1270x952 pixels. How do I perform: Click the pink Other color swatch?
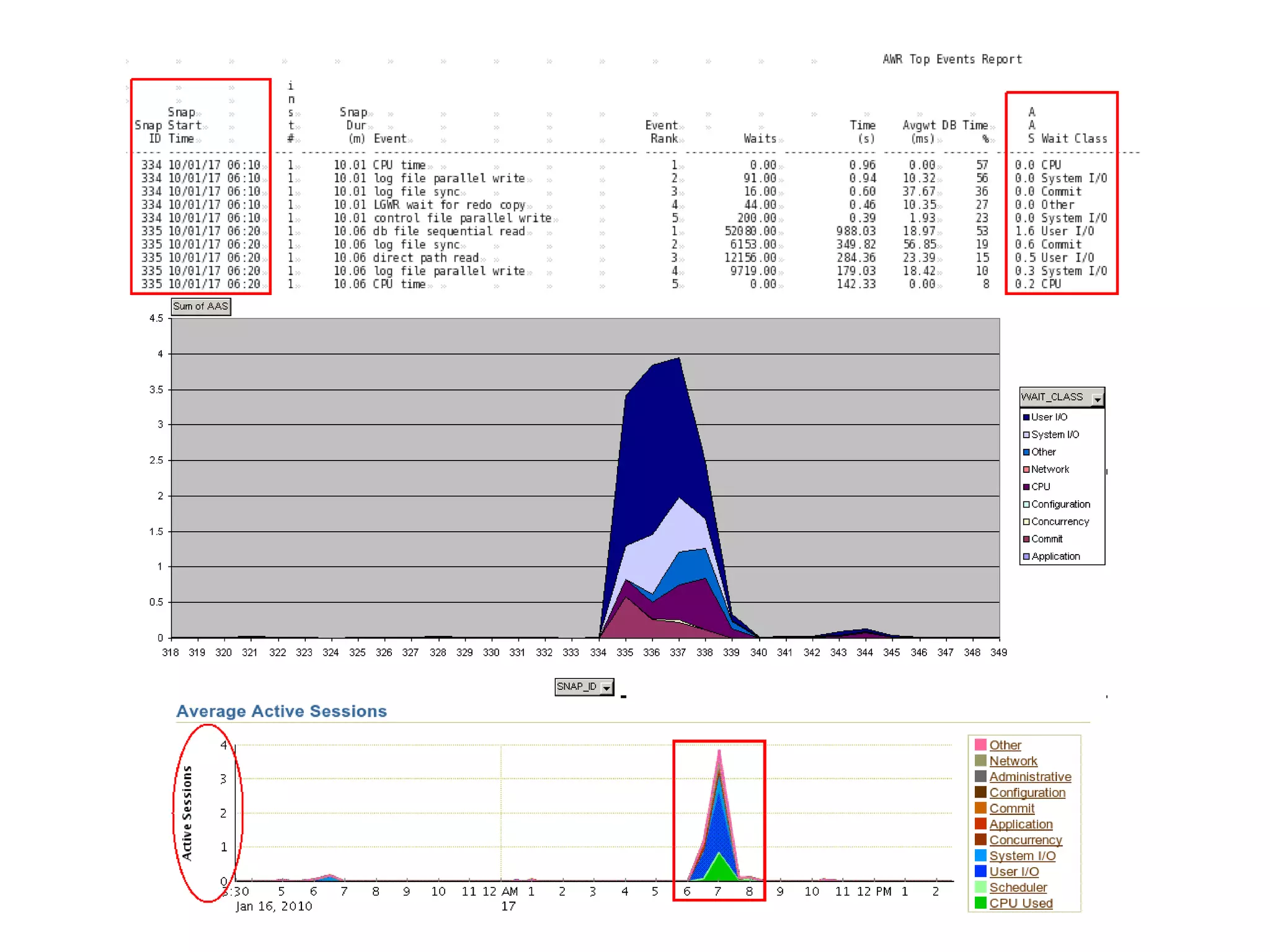point(980,744)
